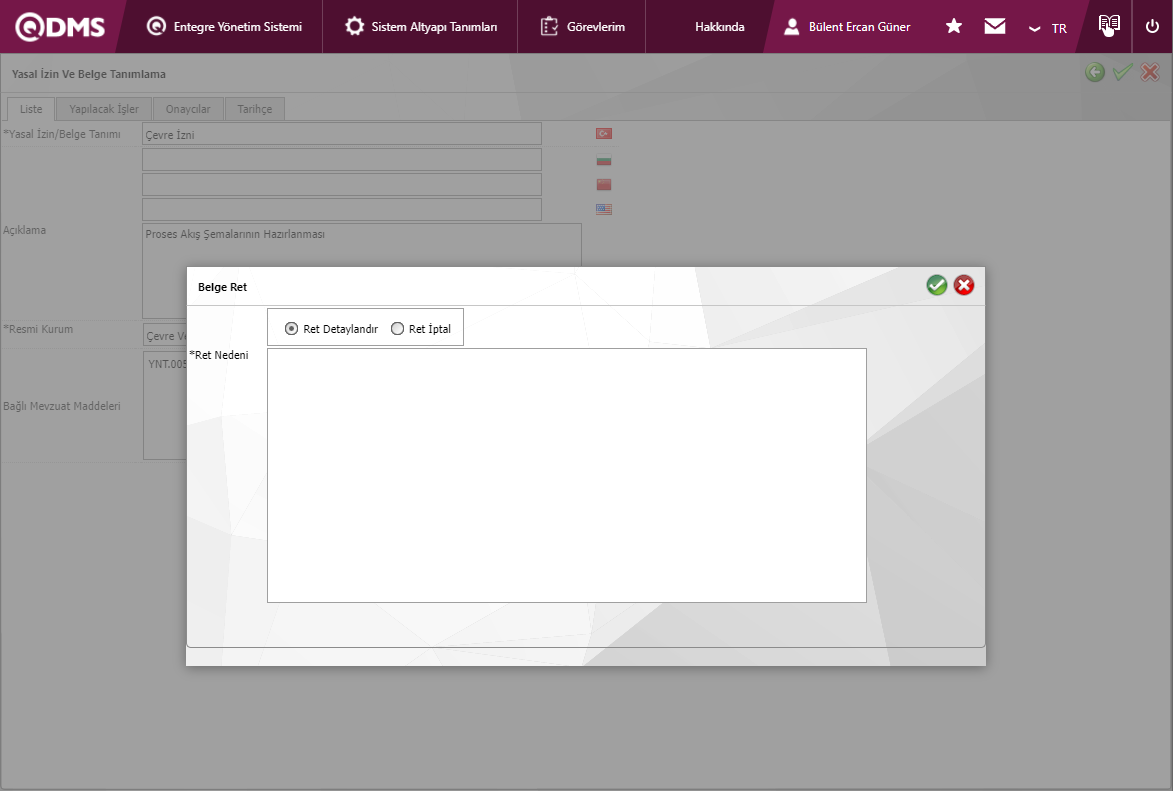This screenshot has width=1173, height=791.
Task: Click the Chinese language name field
Action: point(342,184)
